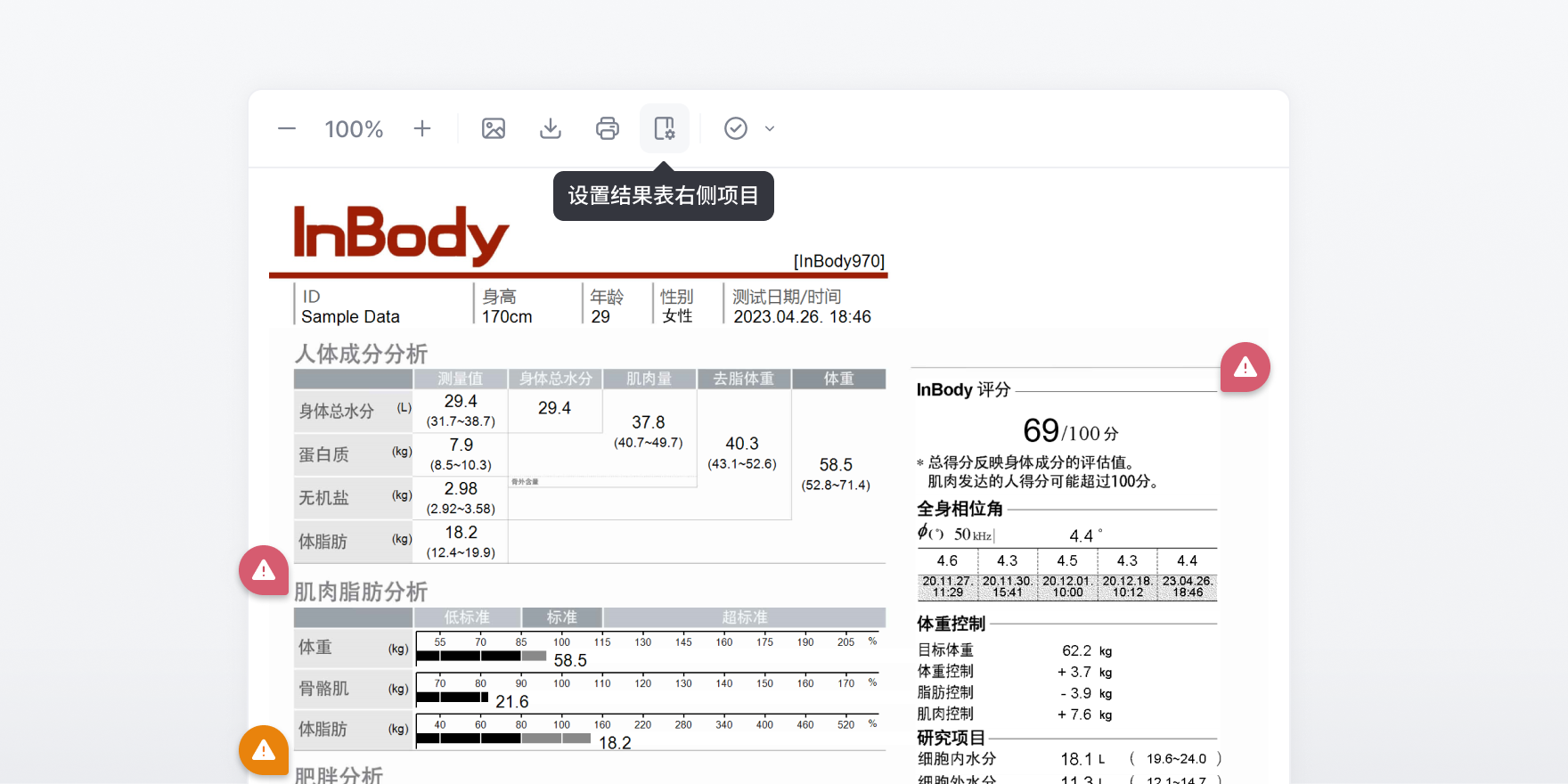This screenshot has height=784, width=1568.
Task: Open result sheet right-side item settings
Action: [x=665, y=128]
